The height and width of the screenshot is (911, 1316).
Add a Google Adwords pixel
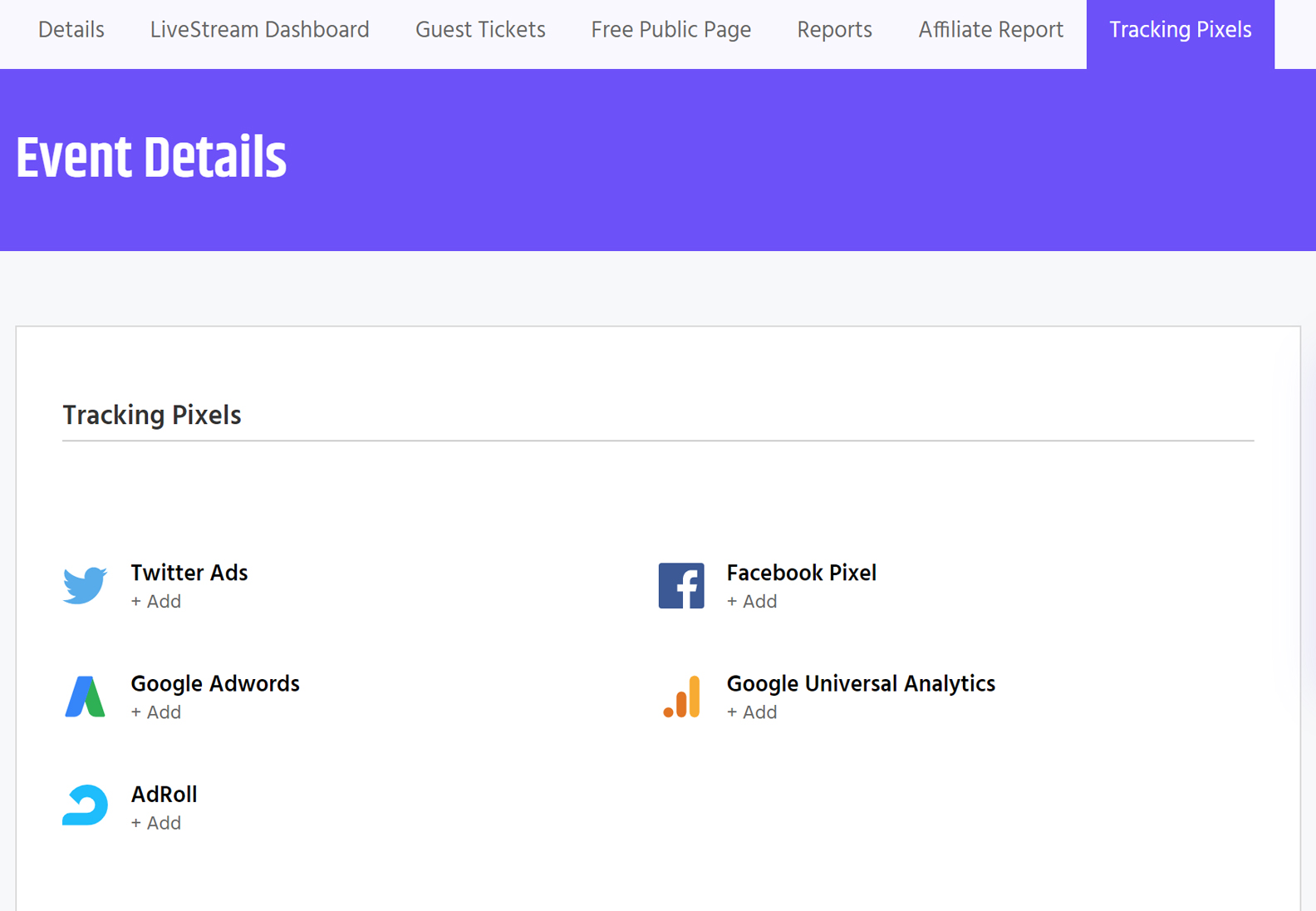156,712
